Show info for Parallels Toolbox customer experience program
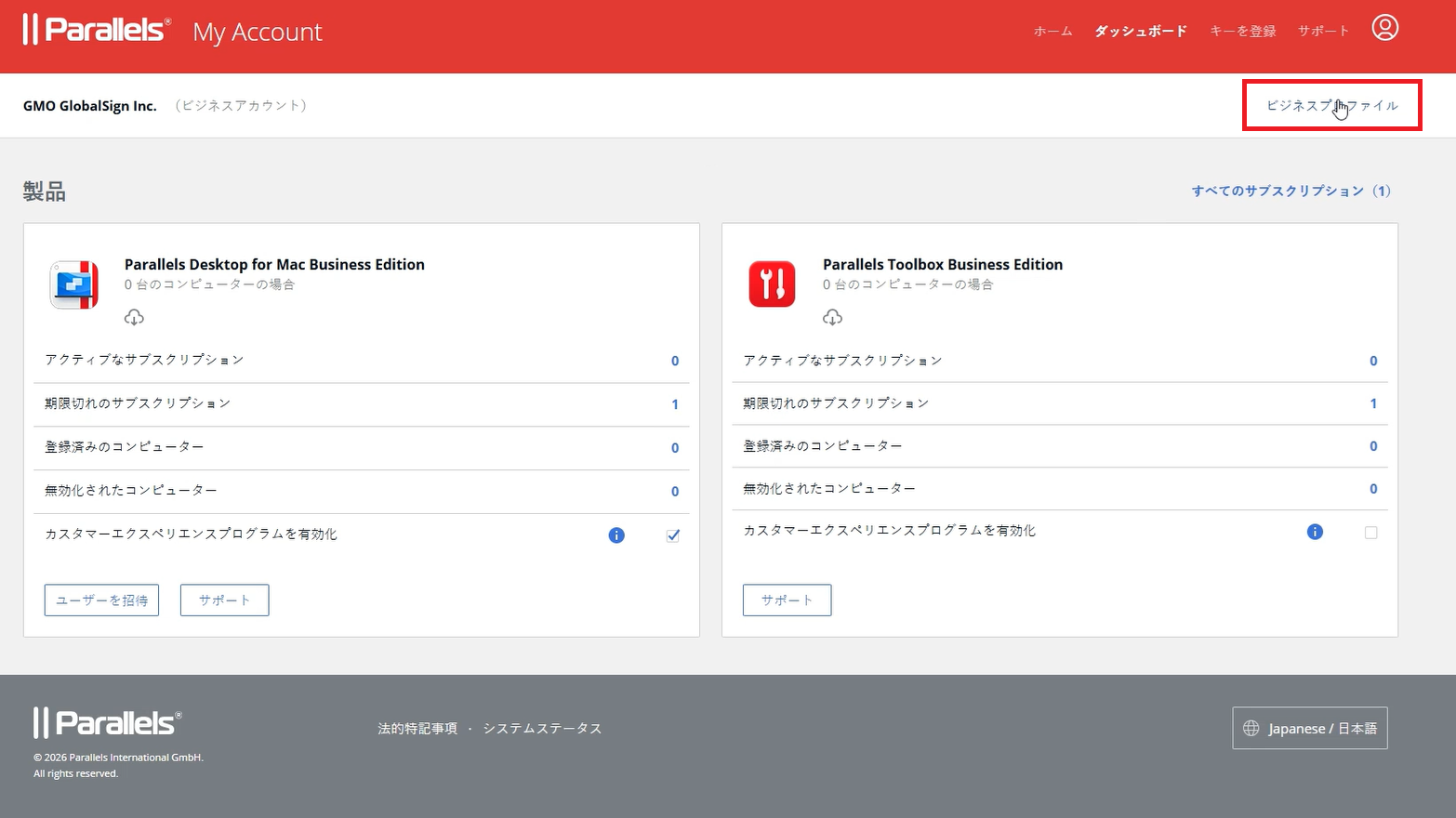This screenshot has height=818, width=1456. [x=1315, y=532]
